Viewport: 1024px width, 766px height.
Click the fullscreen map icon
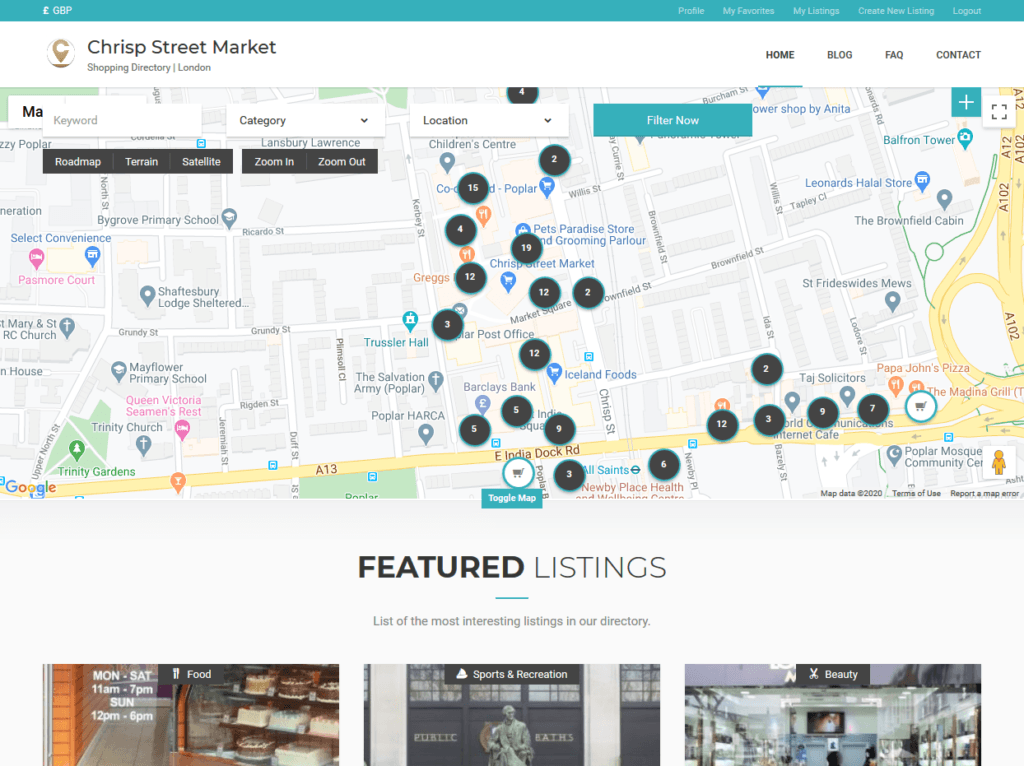(x=998, y=112)
